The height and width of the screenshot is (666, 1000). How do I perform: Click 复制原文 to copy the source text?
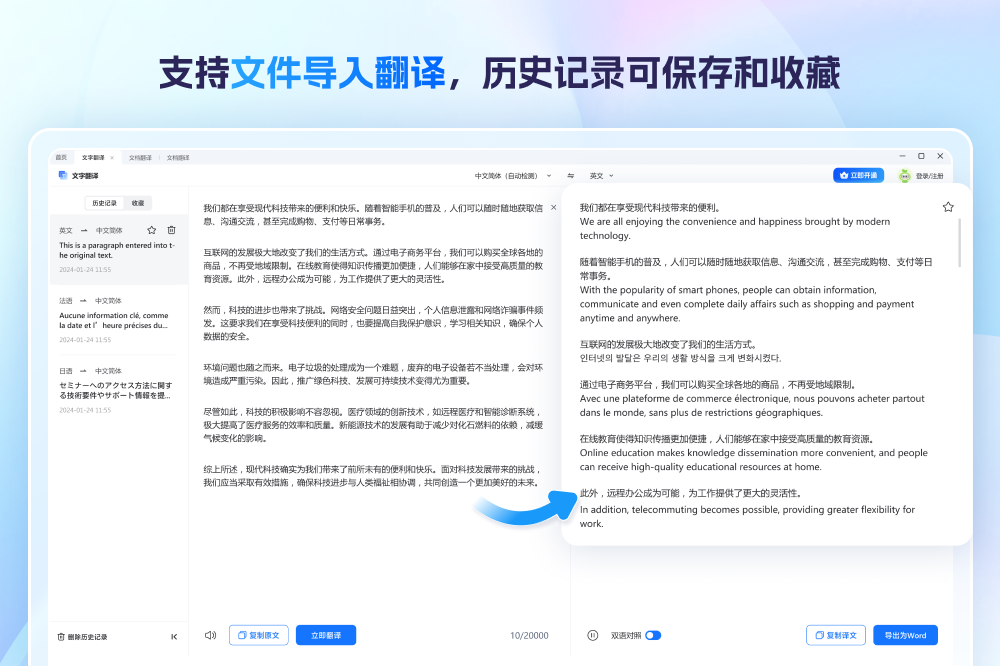click(x=257, y=635)
